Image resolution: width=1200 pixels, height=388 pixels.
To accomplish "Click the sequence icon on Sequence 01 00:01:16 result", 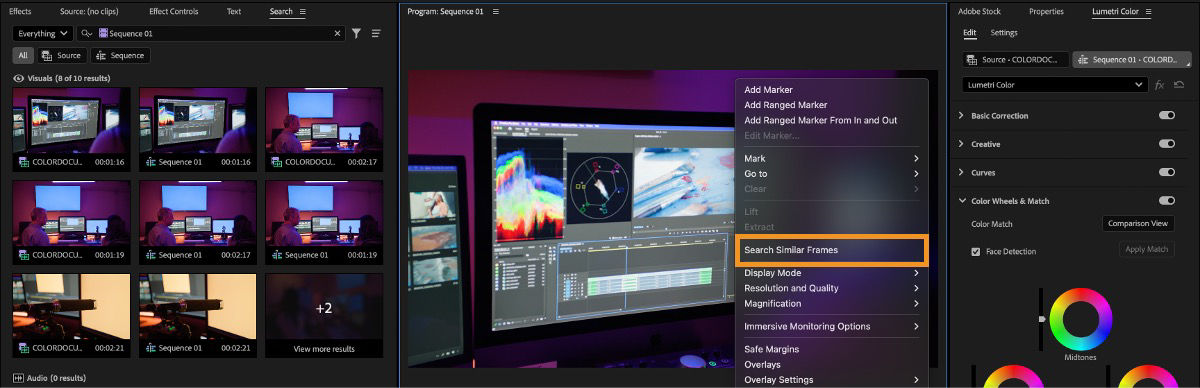I will pyautogui.click(x=150, y=161).
